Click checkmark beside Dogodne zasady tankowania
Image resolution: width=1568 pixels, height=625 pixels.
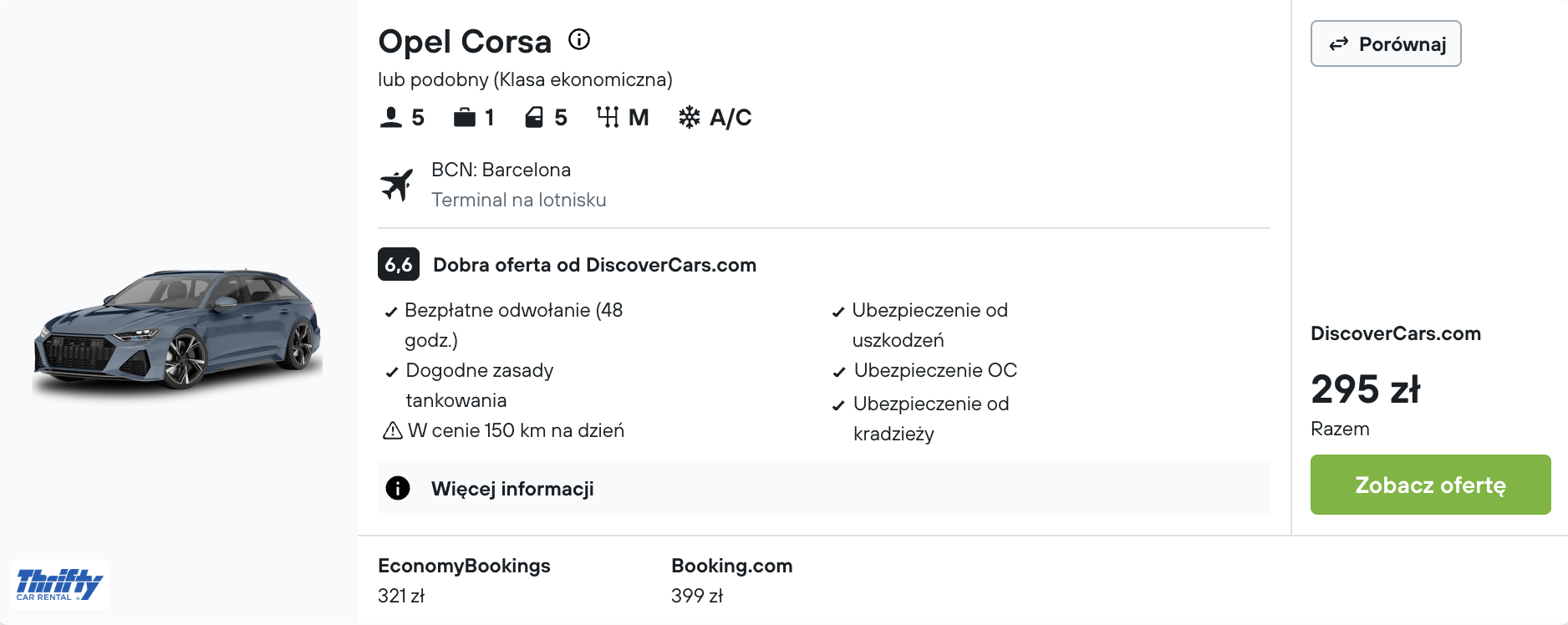click(391, 373)
